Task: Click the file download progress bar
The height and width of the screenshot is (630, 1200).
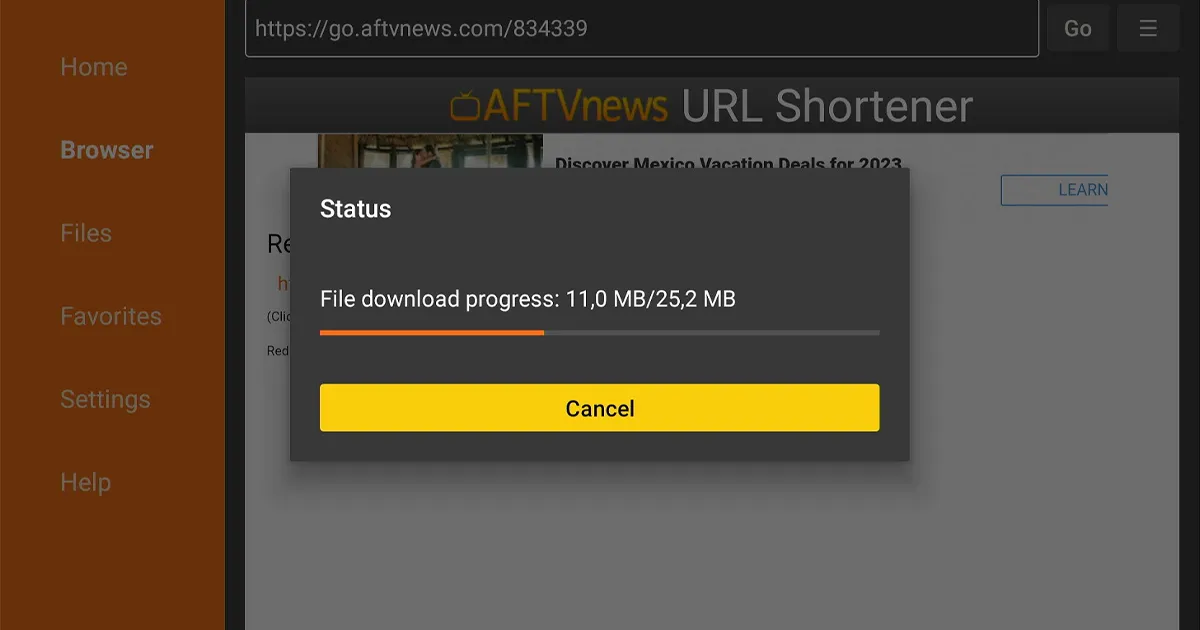Action: (x=600, y=332)
